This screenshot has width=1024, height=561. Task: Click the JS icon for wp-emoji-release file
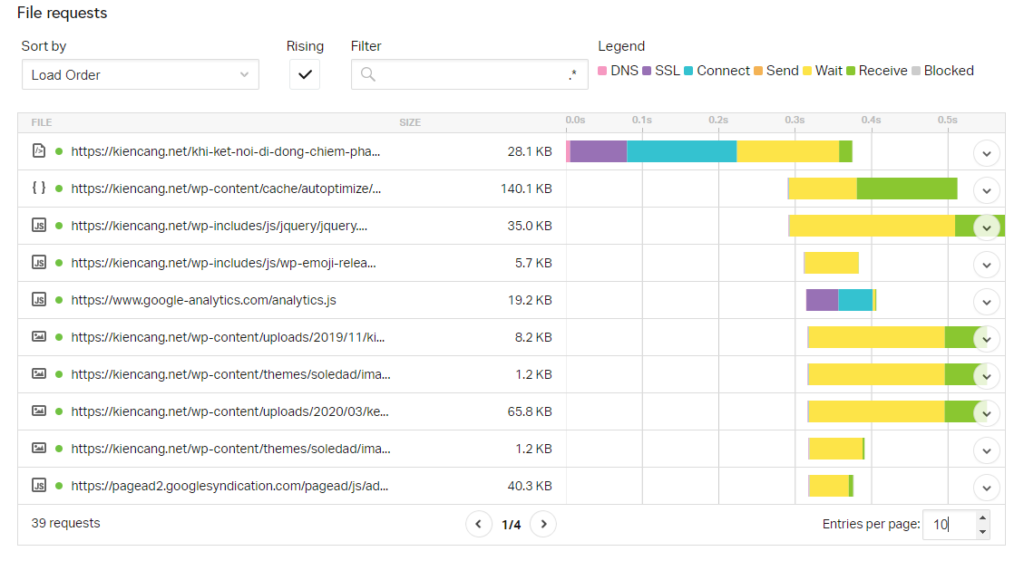pyautogui.click(x=39, y=263)
